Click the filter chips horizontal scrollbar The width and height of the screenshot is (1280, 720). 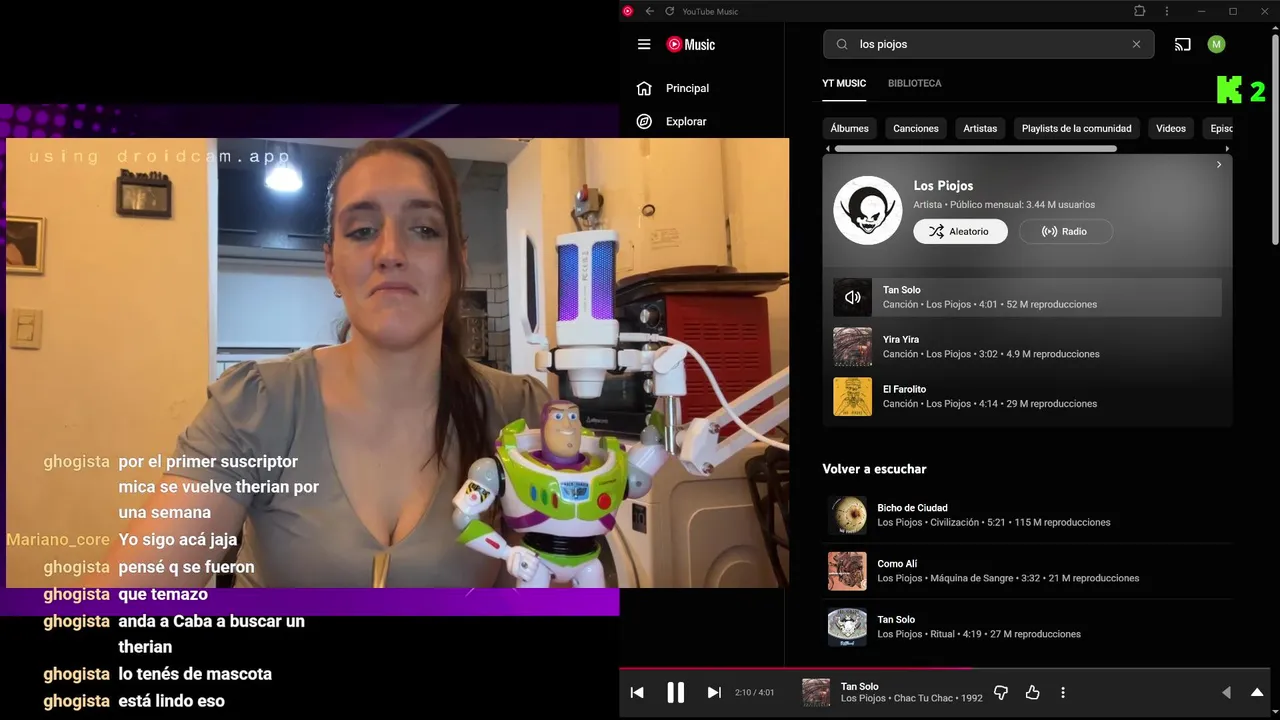[975, 149]
